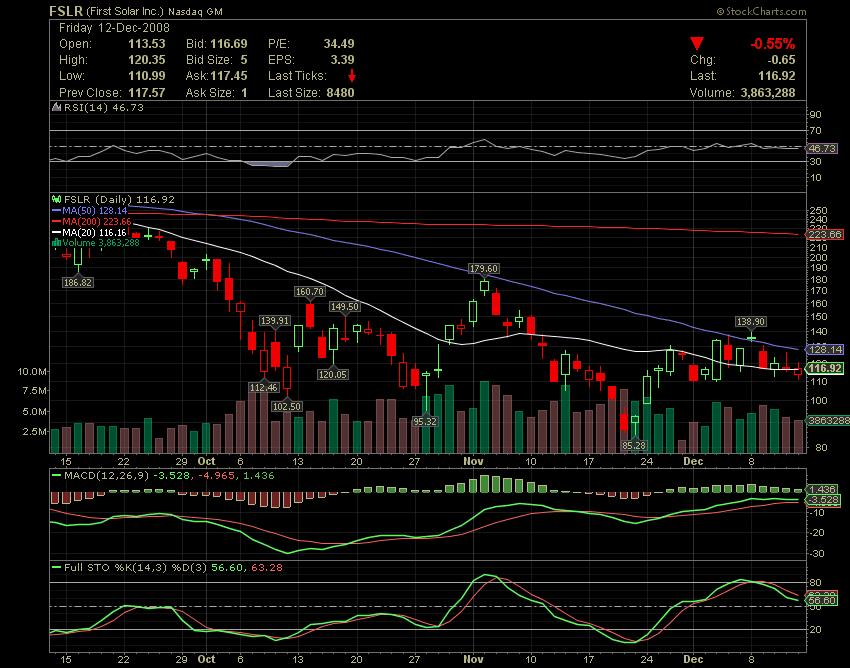
Task: Click the 160.70 price label
Action: click(310, 292)
